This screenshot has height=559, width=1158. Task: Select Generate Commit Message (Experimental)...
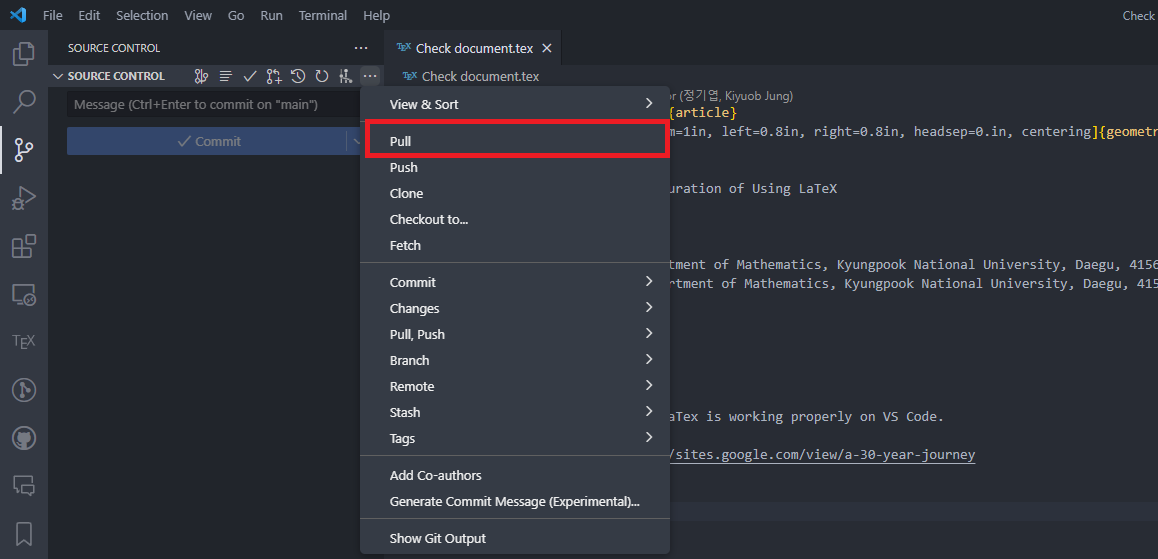click(515, 501)
